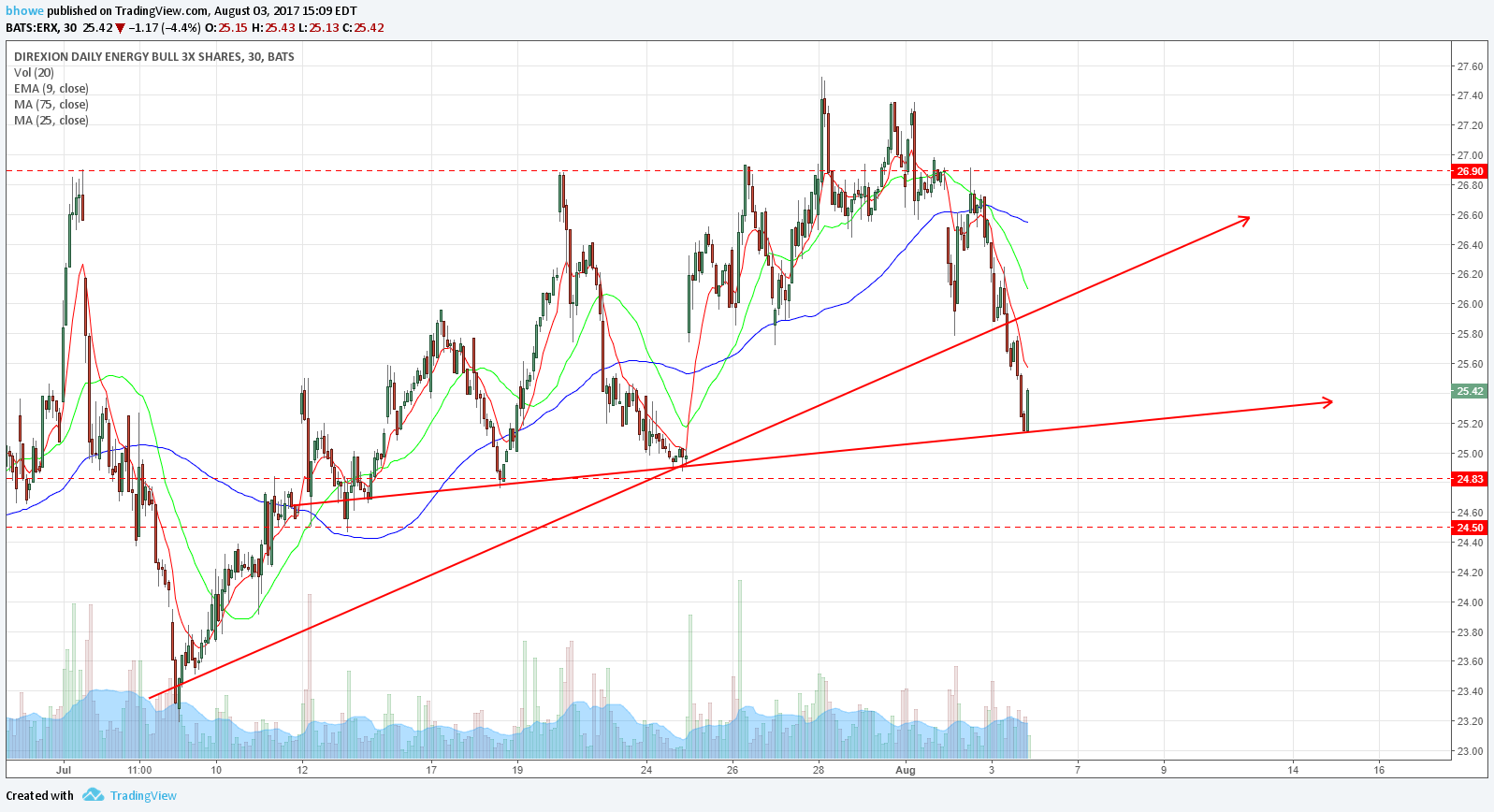Click the 27.00 price axis label
Screen dimensions: 1494x812
click(x=1470, y=155)
